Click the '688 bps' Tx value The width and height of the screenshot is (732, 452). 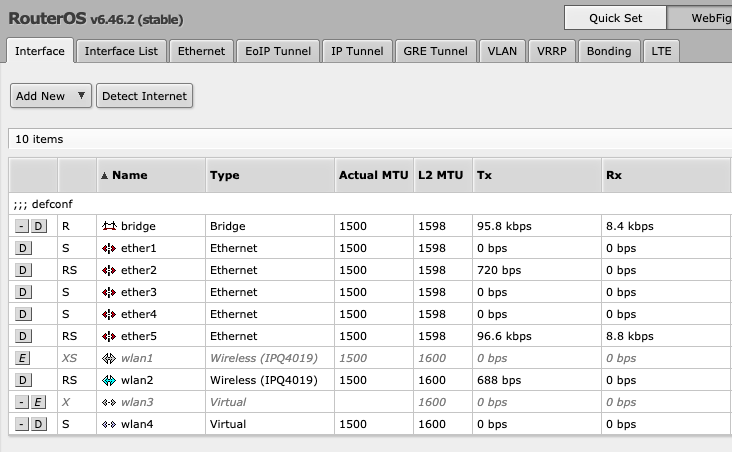tap(499, 381)
